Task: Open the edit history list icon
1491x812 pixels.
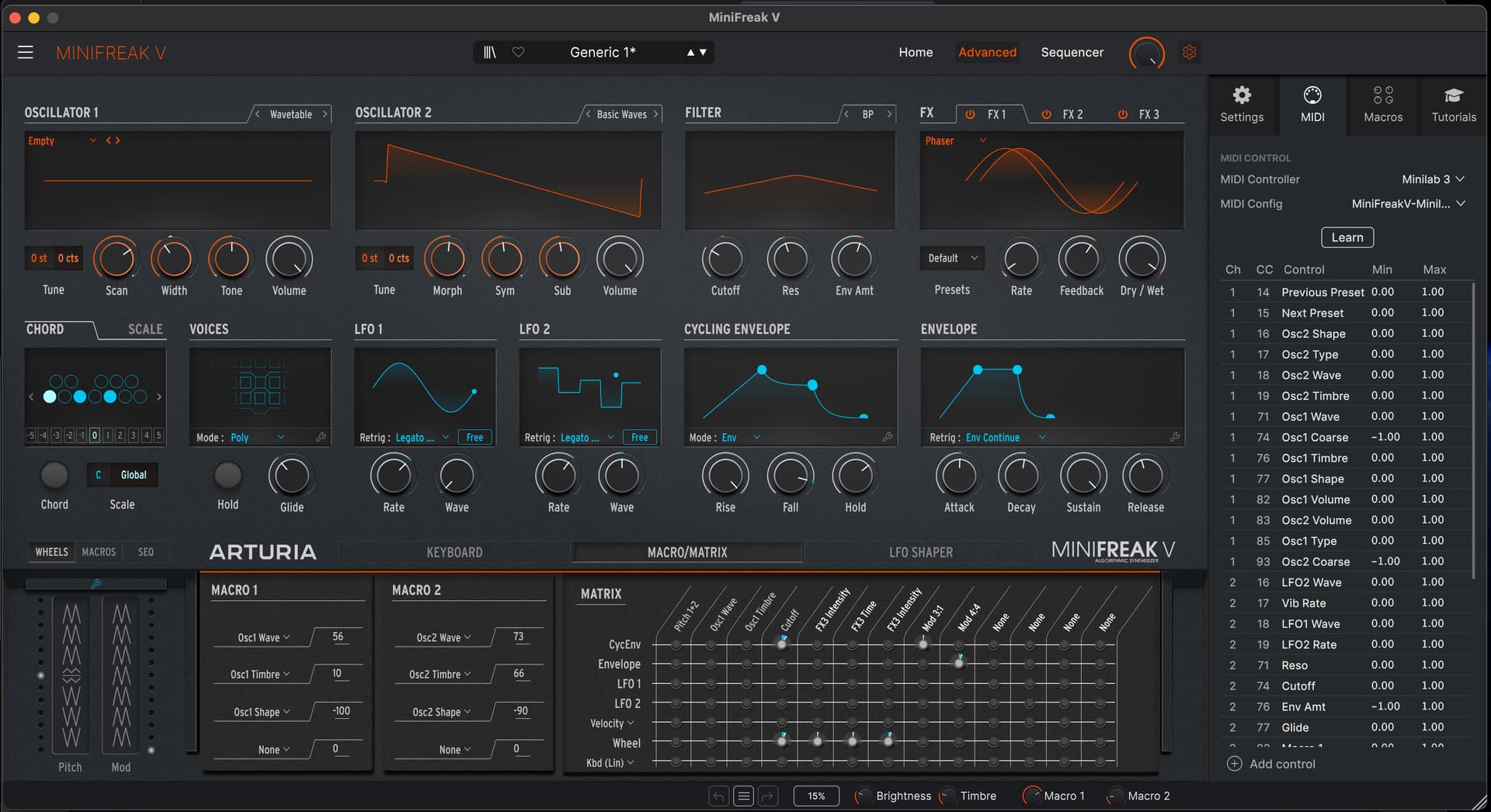Action: pos(743,796)
